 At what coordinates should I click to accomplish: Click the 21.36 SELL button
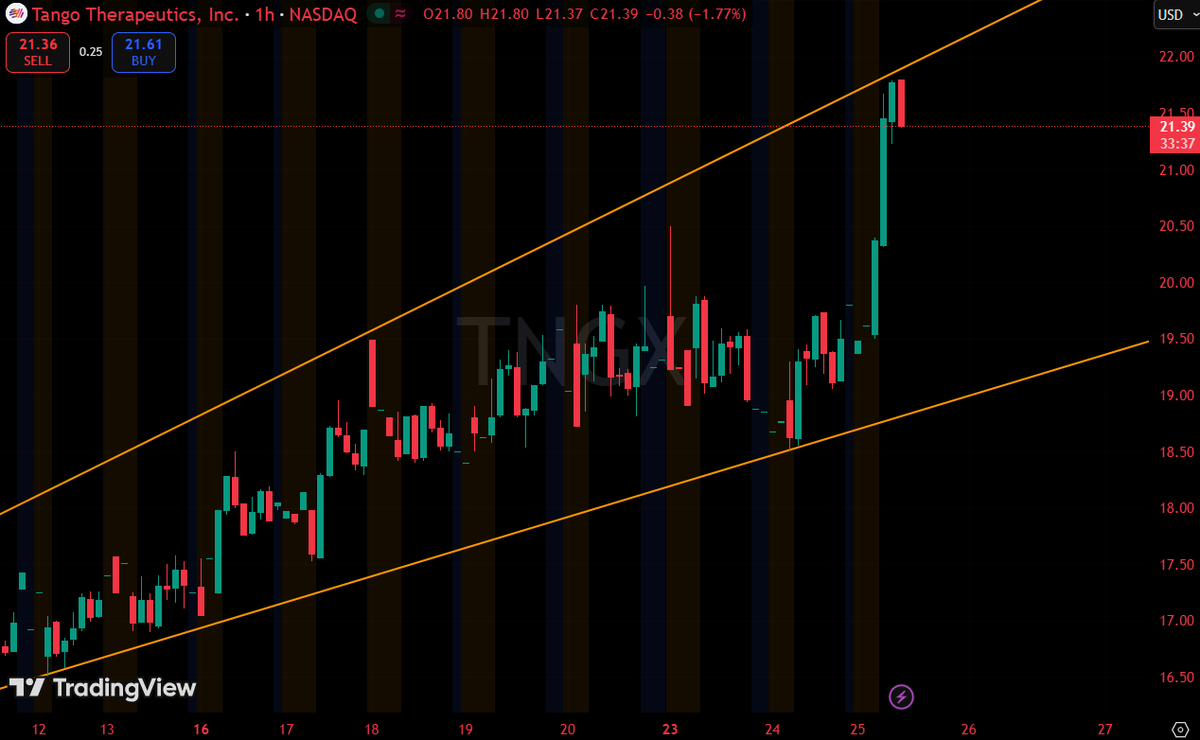coord(38,52)
